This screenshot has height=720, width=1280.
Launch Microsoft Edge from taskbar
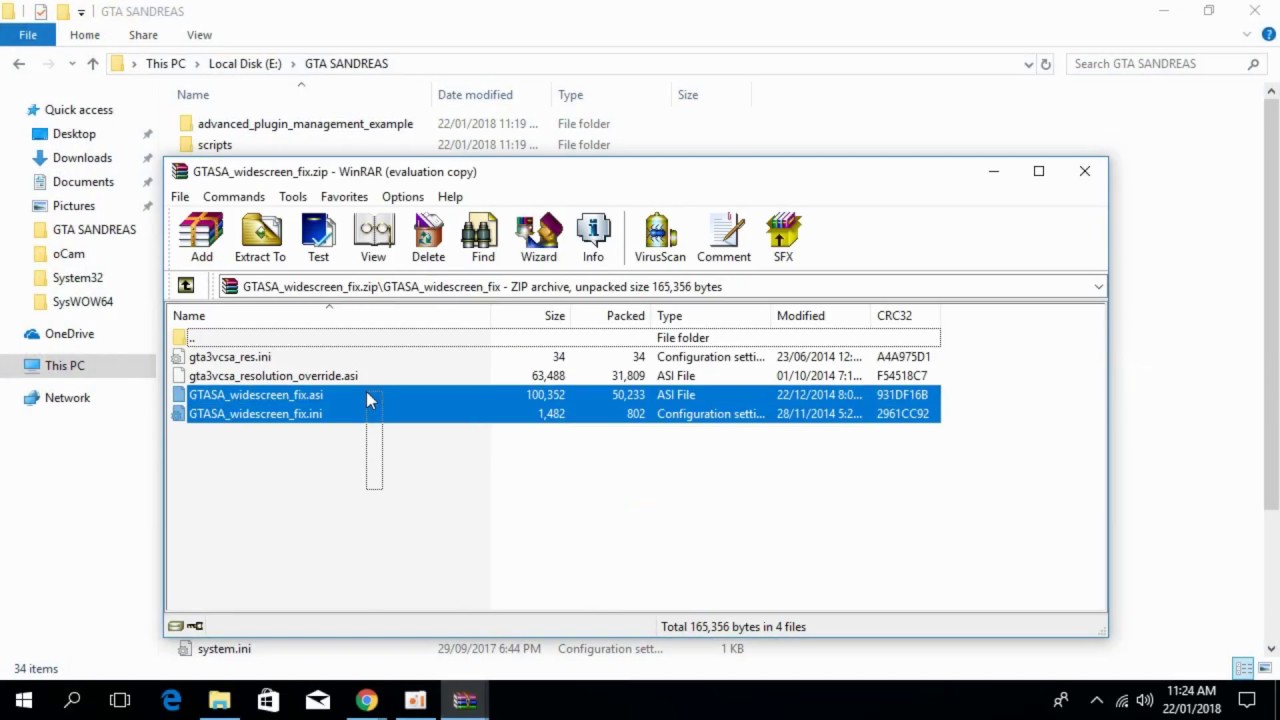171,700
